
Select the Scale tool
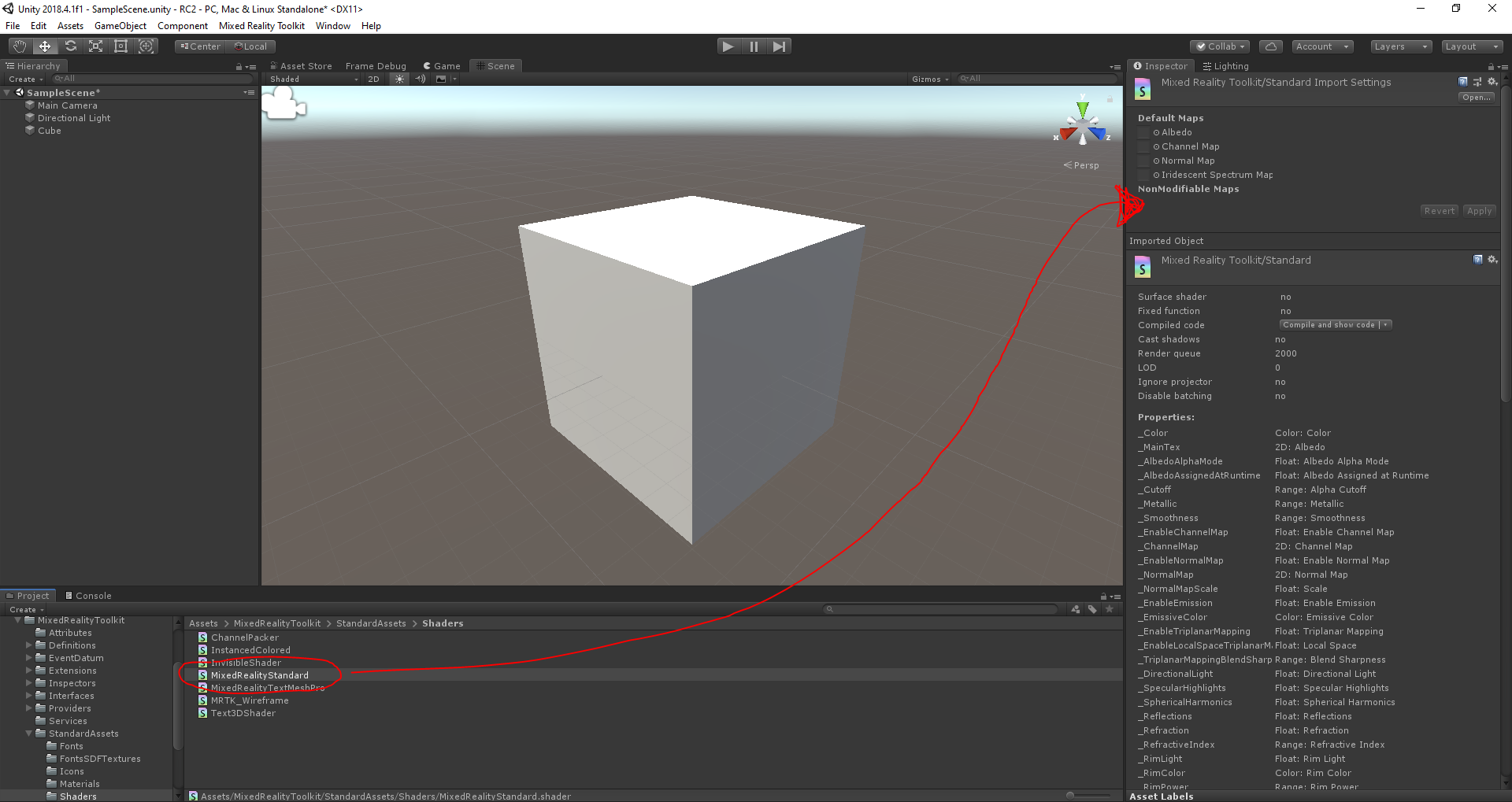(x=95, y=46)
